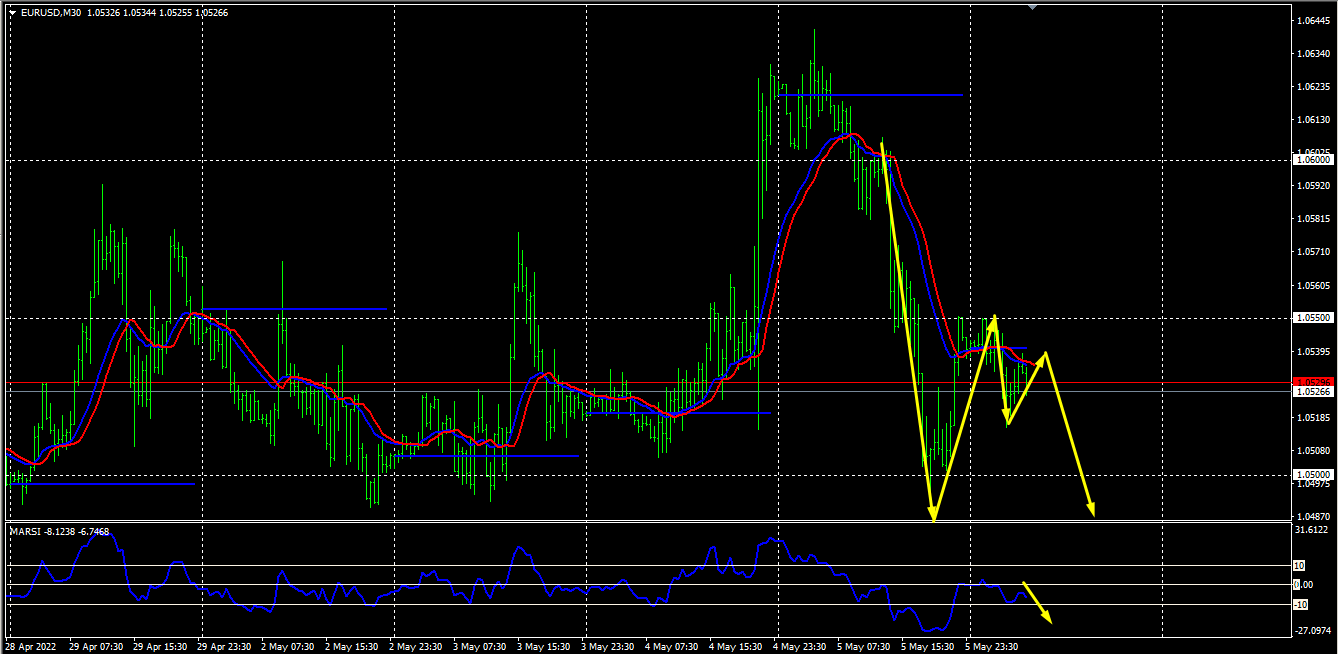Viewport: 1338px width, 654px height.
Task: Click the 1.05500 price level label
Action: (1312, 318)
